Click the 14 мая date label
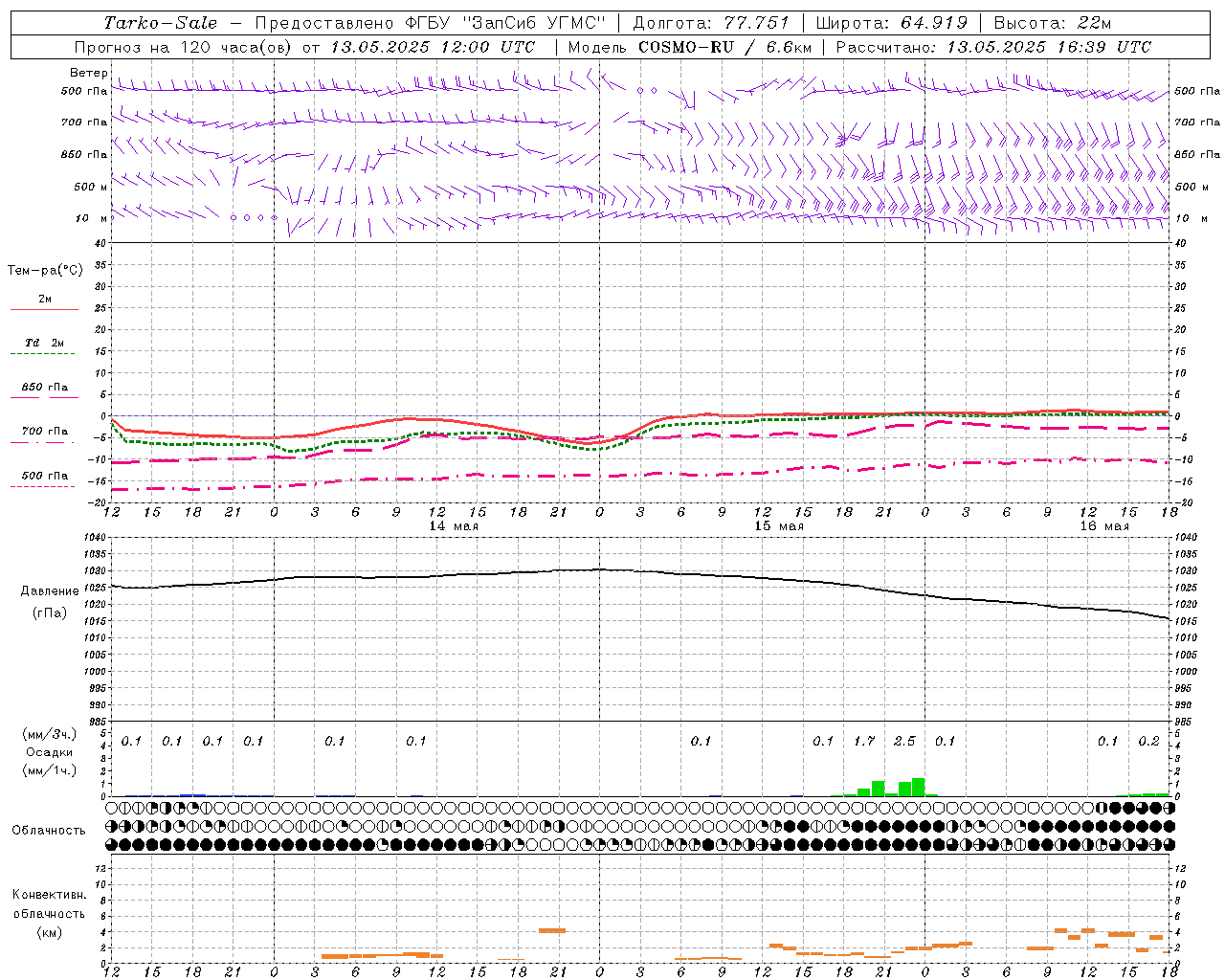This screenshot has height=980, width=1225. pyautogui.click(x=453, y=526)
